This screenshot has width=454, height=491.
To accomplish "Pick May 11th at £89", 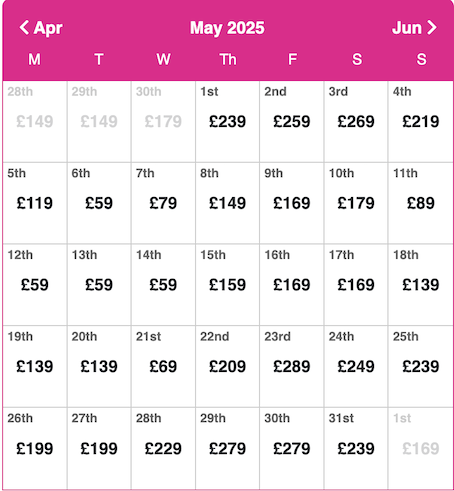I will (x=420, y=203).
